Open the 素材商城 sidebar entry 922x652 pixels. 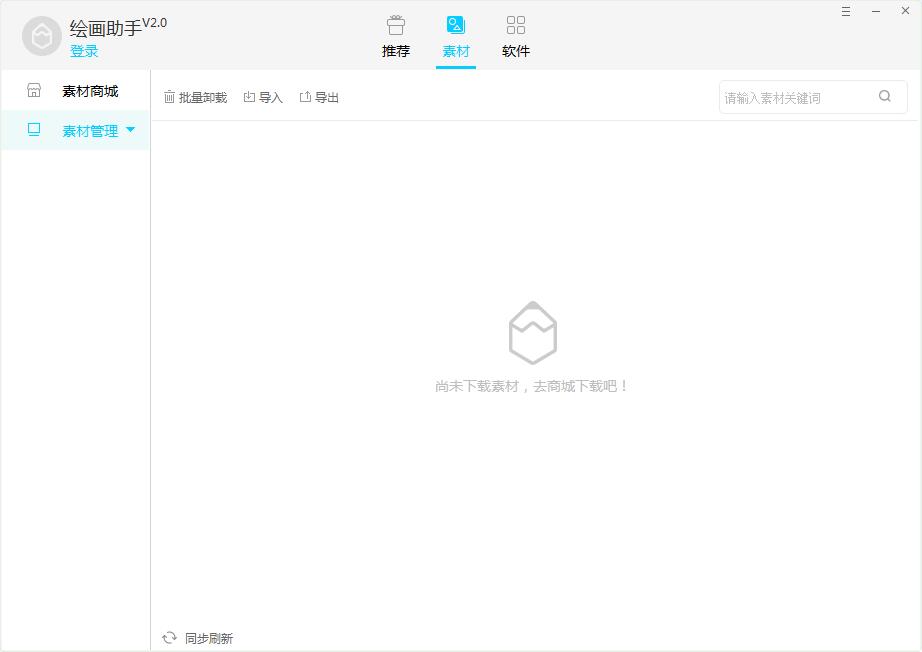pos(89,90)
